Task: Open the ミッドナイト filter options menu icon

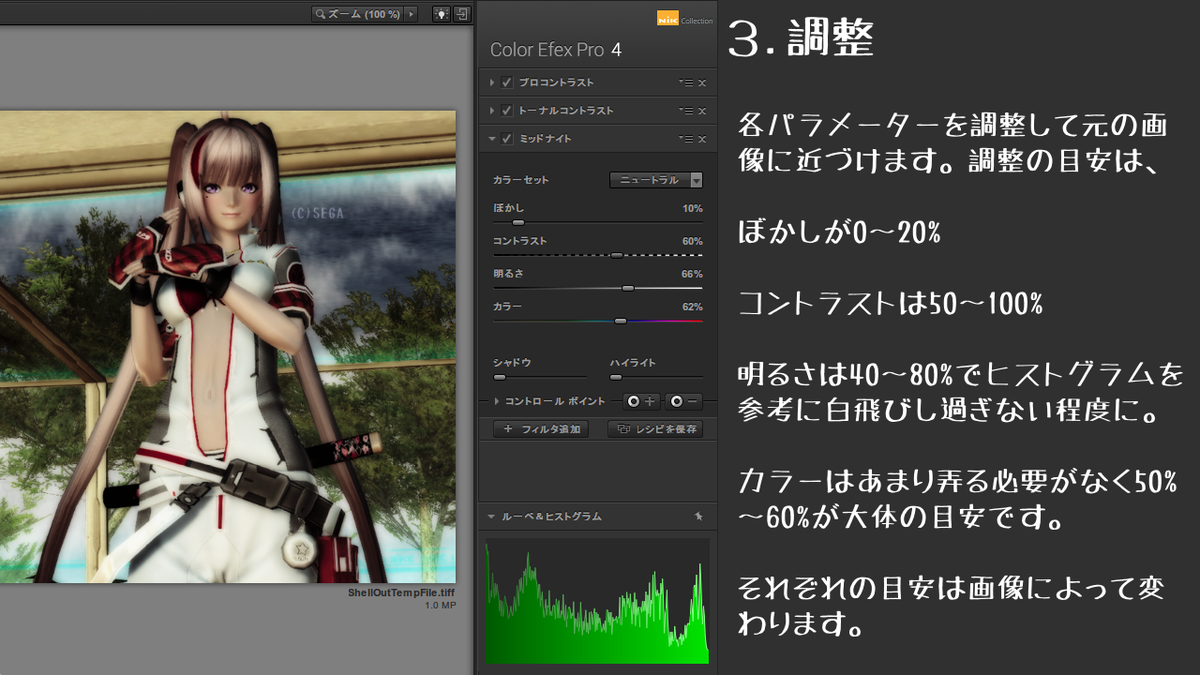Action: (684, 138)
